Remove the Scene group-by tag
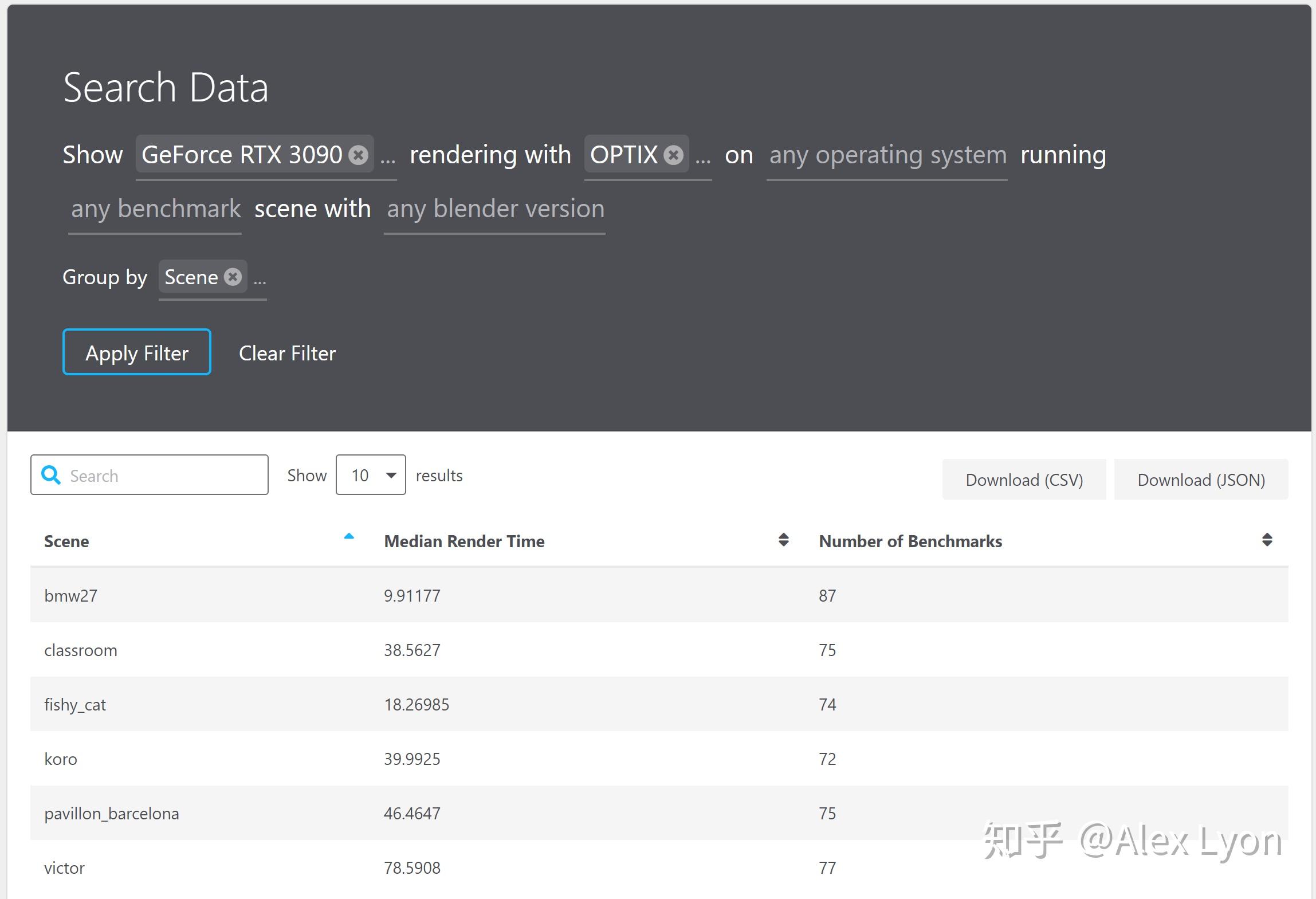1316x899 pixels. [233, 277]
